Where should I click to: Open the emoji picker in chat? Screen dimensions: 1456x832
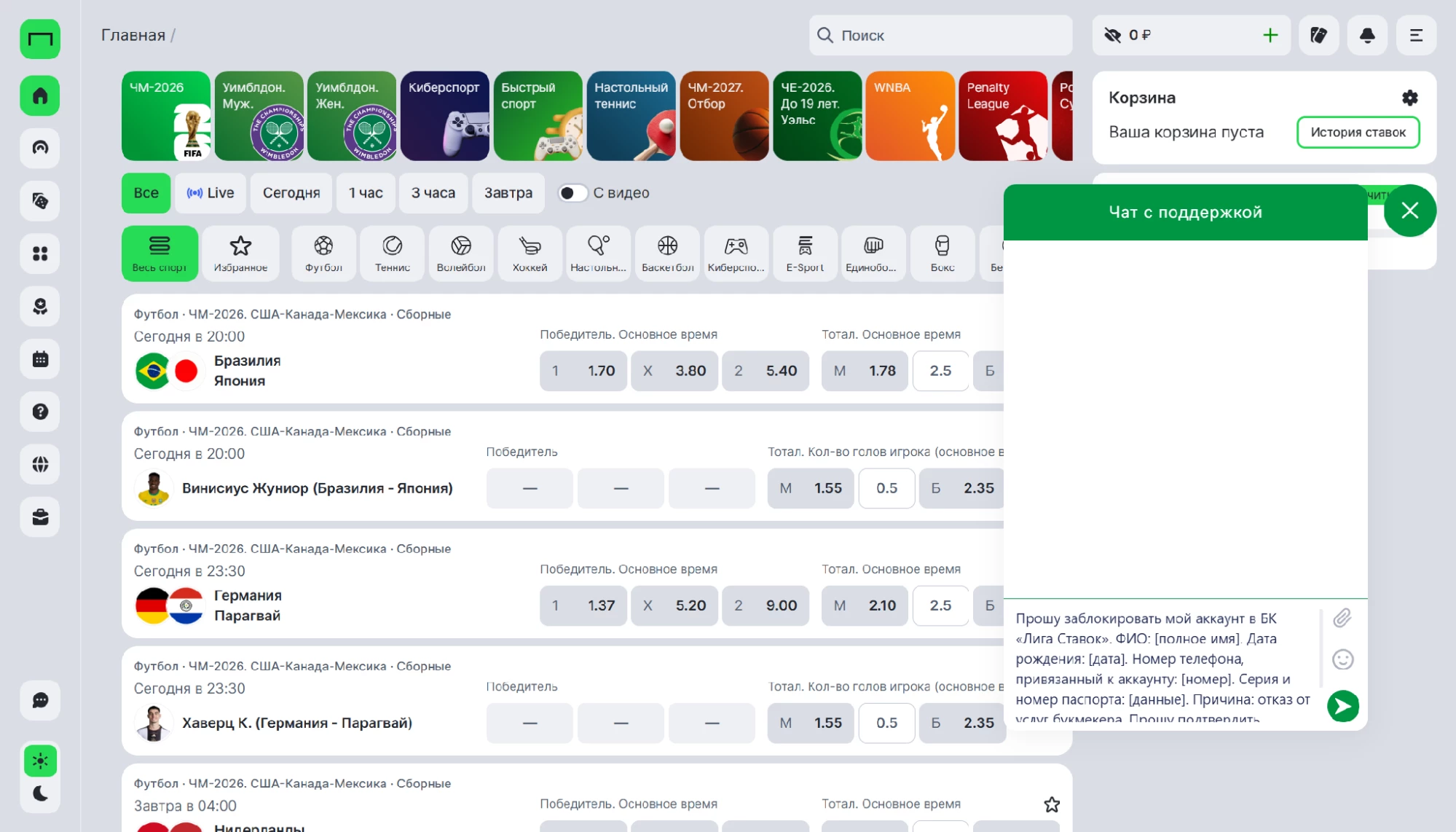click(1342, 659)
